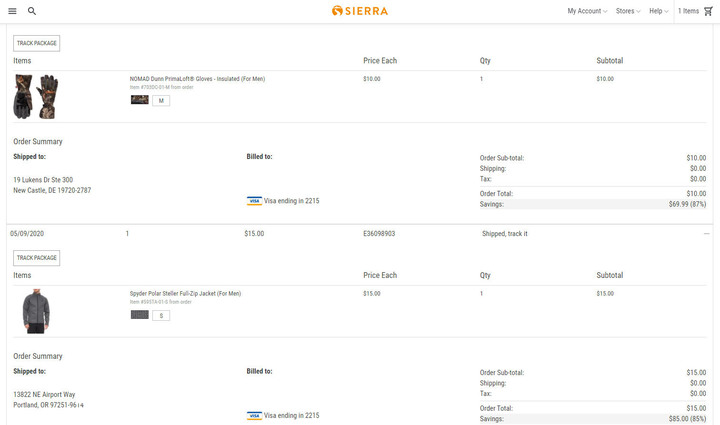Viewport: 720px width, 425px height.
Task: Click the size S box for jacket
Action: click(x=161, y=315)
